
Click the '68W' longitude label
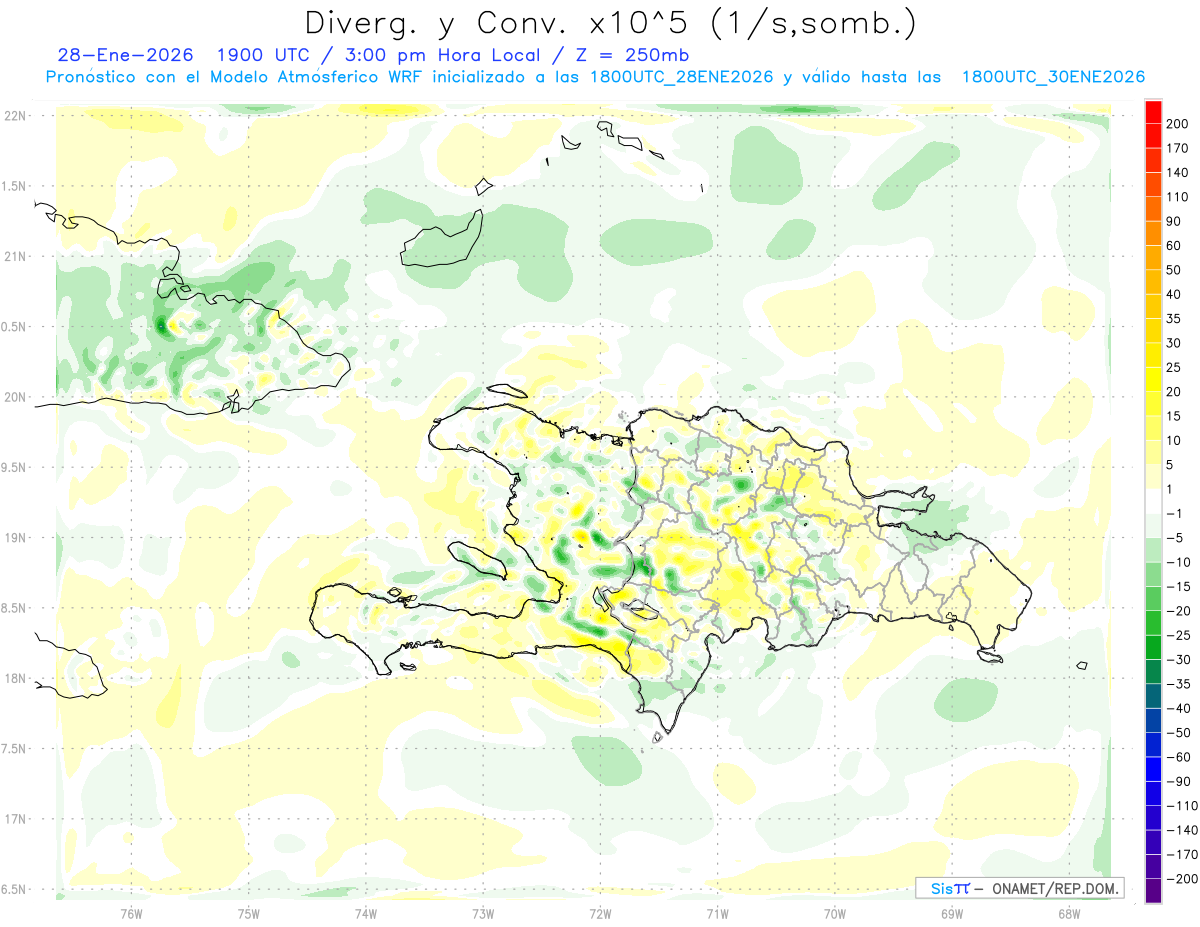(1068, 914)
